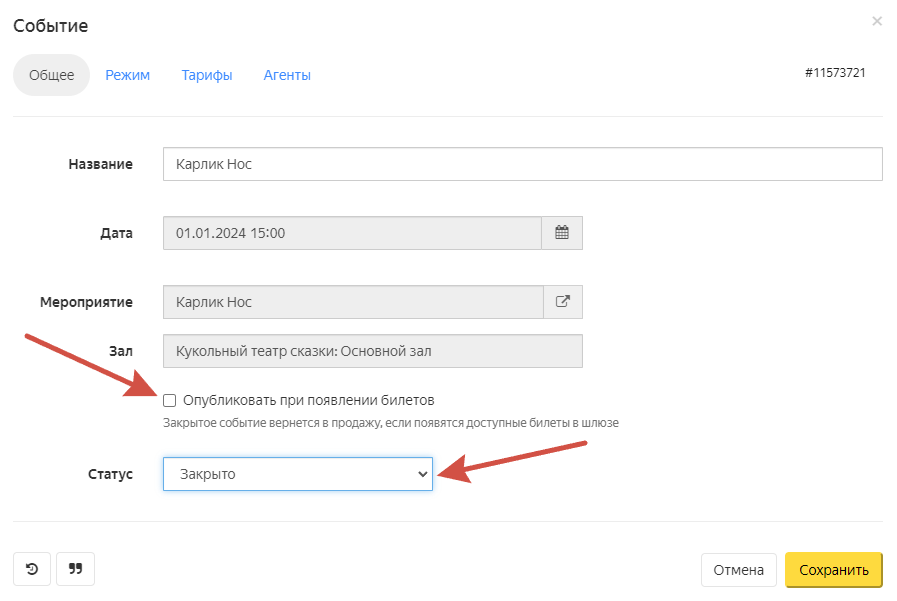This screenshot has width=897, height=601.
Task: Enable "Опубликовать при появлении билетов" checkbox
Action: click(170, 400)
